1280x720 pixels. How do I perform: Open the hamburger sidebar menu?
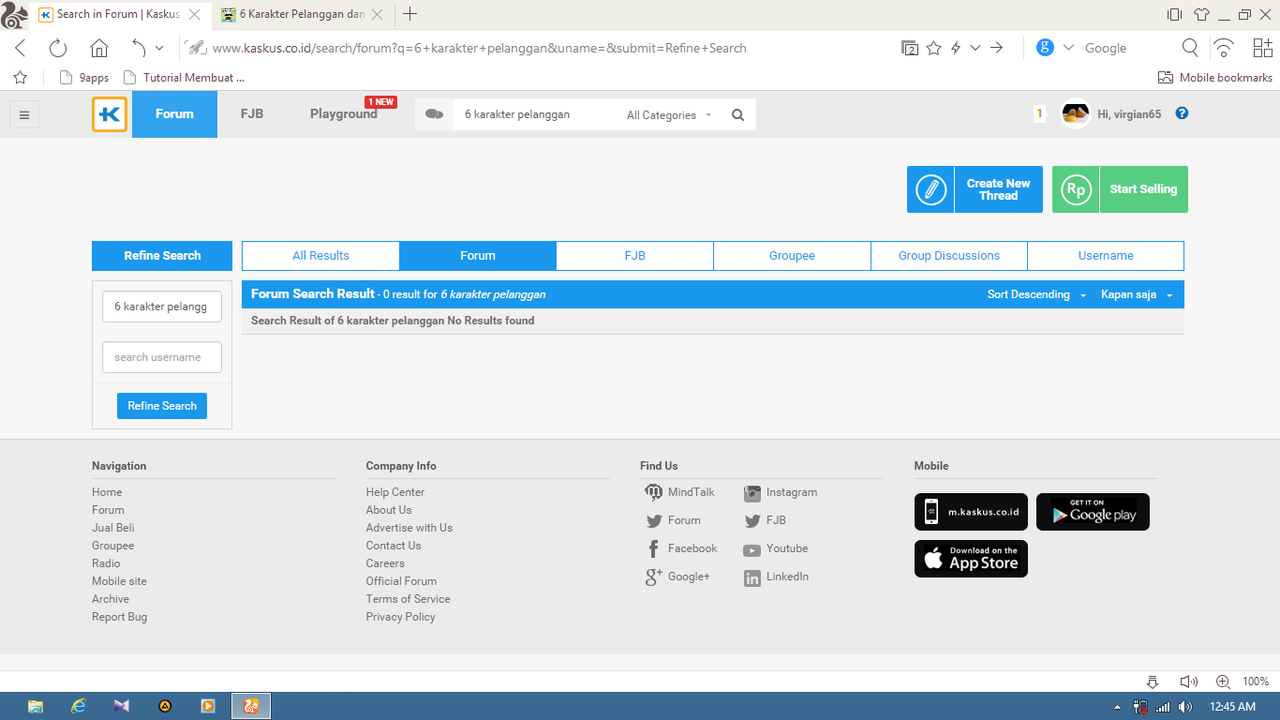click(25, 115)
